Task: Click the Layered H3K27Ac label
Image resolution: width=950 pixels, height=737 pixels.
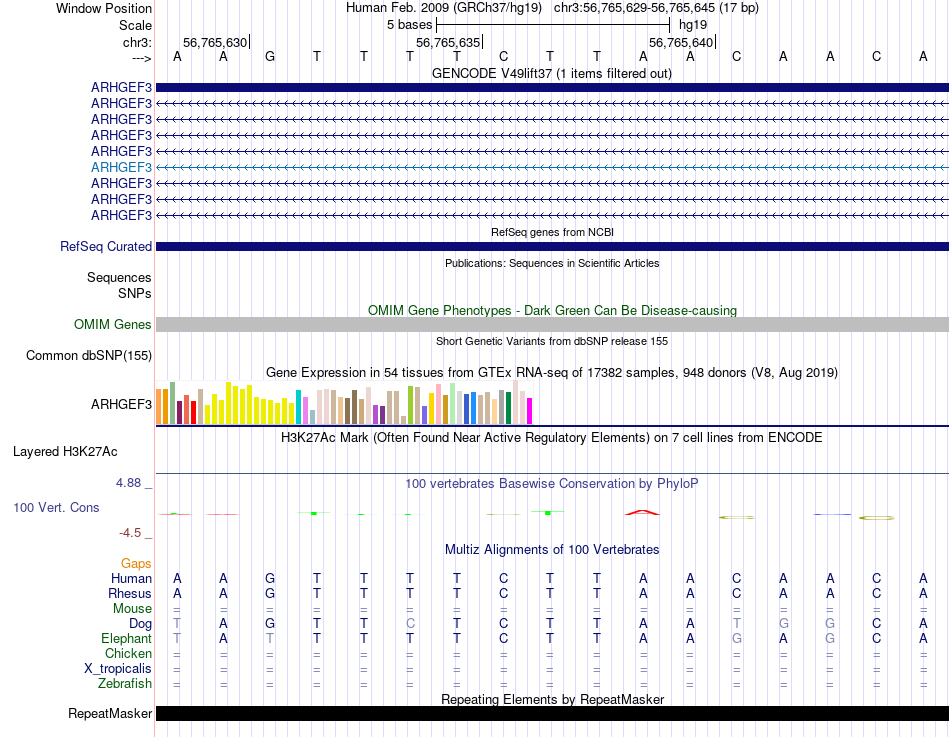Action: tap(65, 452)
